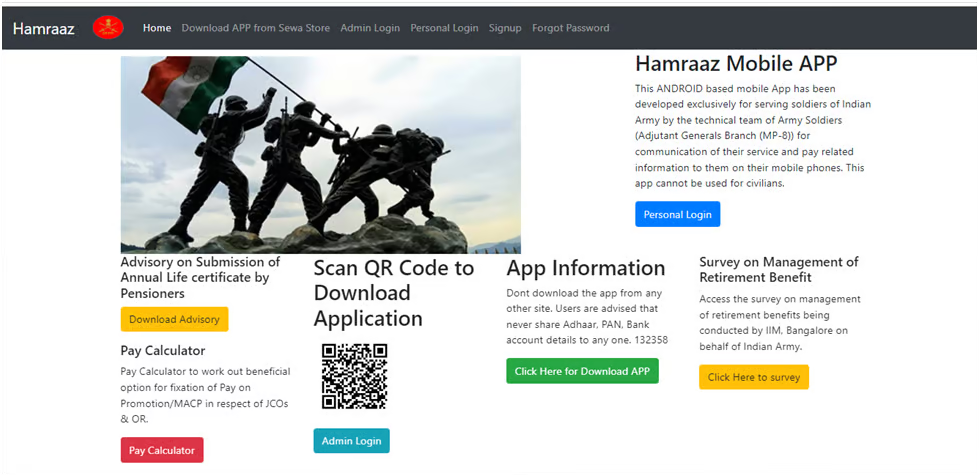Go to Admin Login in navbar
This screenshot has height=475, width=979.
click(370, 28)
